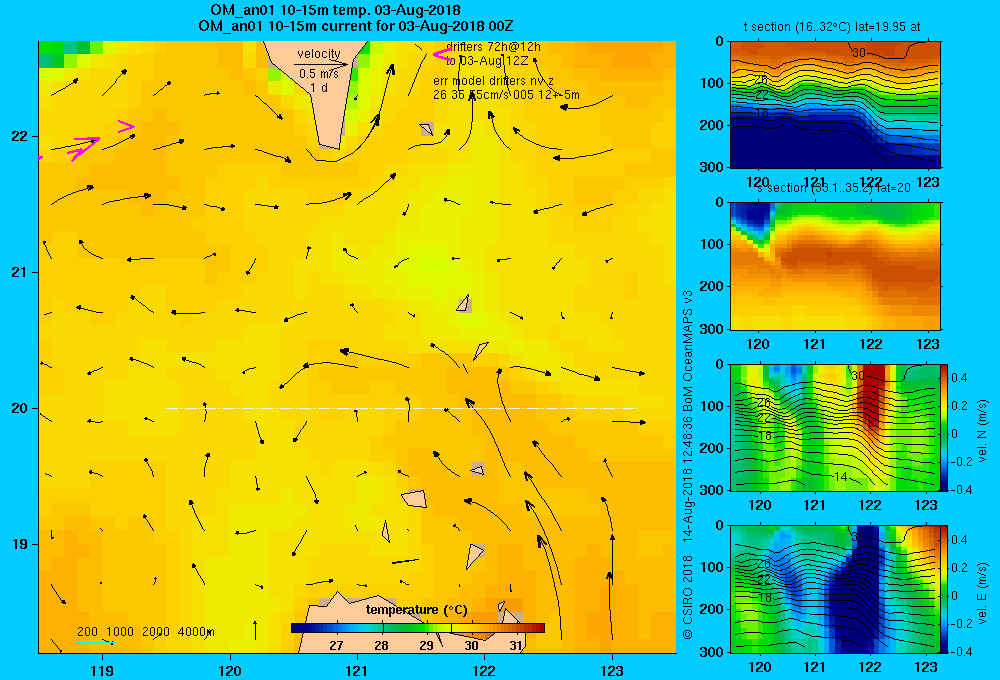Click longitude tick label '121' below the main map
The height and width of the screenshot is (680, 1000).
357,670
